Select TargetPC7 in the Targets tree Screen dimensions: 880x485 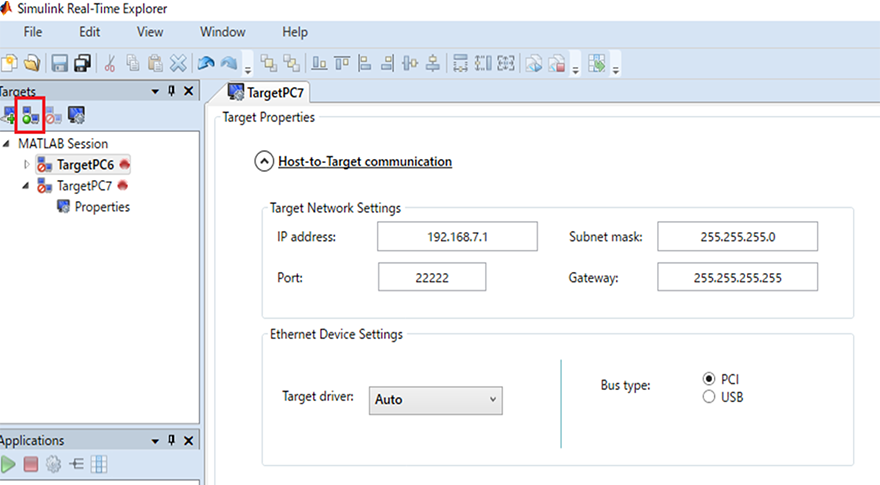tap(84, 186)
